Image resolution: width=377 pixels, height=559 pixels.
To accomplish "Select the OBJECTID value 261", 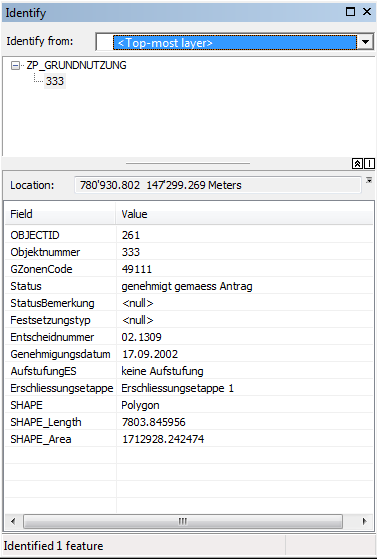I will [x=131, y=235].
